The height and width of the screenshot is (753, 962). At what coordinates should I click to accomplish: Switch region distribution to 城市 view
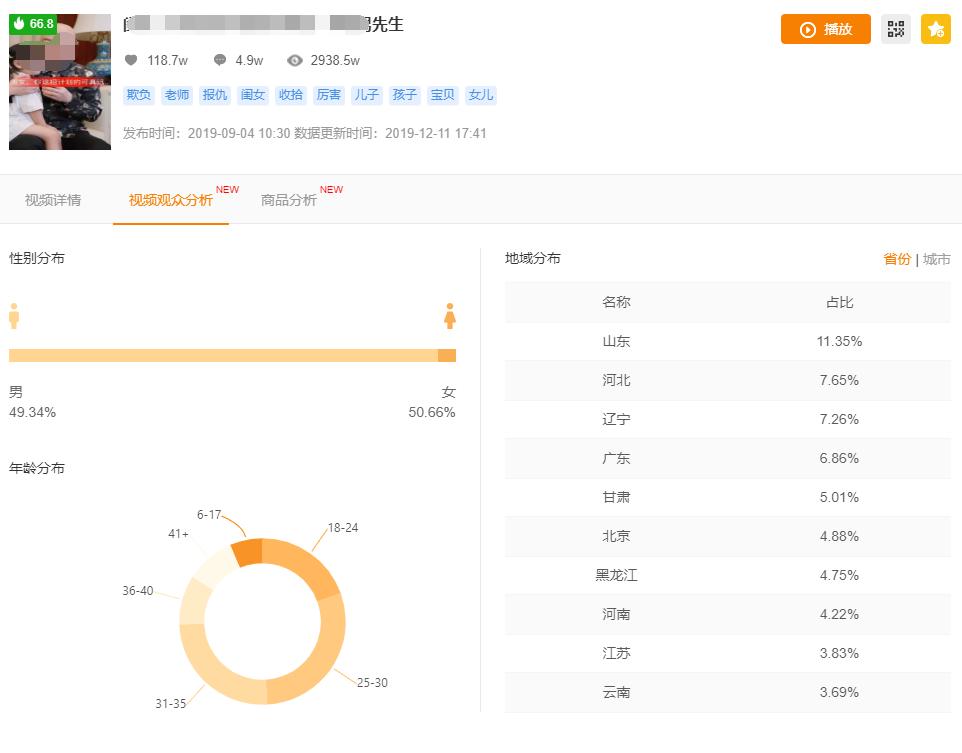click(x=937, y=258)
